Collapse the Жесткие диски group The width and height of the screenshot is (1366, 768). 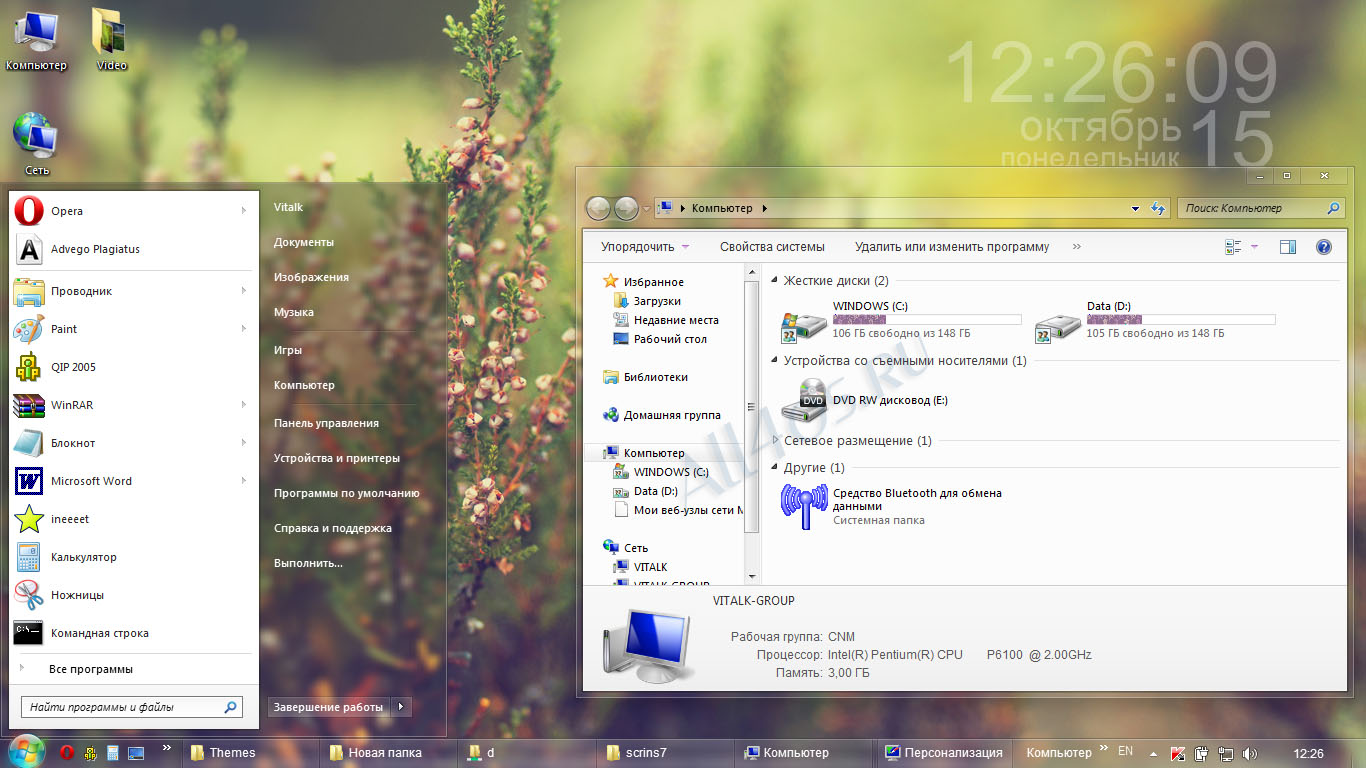pos(776,281)
